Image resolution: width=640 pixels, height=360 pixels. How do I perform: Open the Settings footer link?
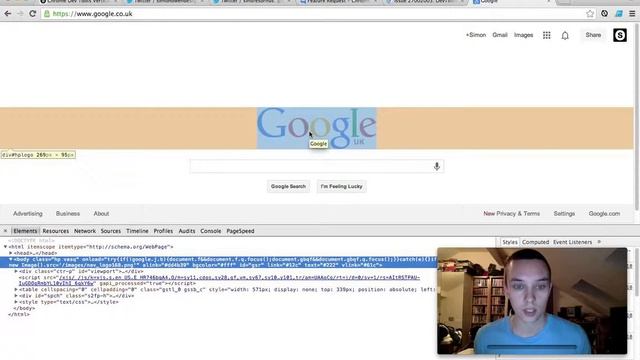pos(564,213)
